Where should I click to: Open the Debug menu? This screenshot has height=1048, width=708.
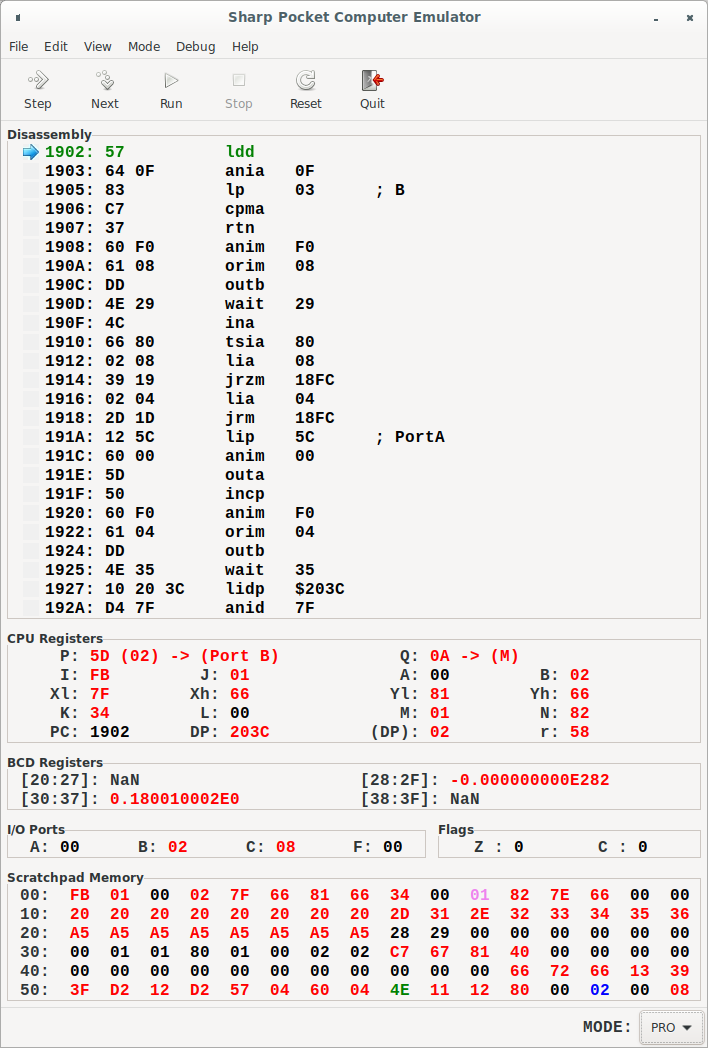click(x=196, y=47)
